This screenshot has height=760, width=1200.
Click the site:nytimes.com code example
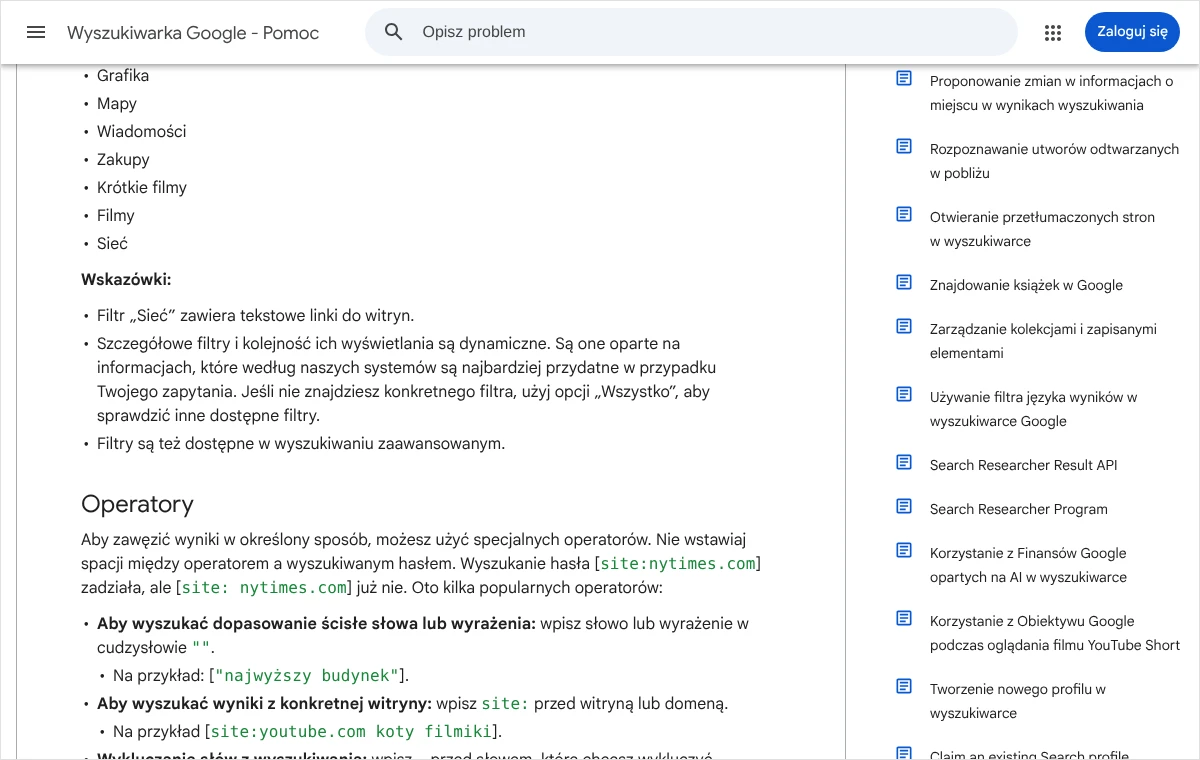pyautogui.click(x=678, y=564)
